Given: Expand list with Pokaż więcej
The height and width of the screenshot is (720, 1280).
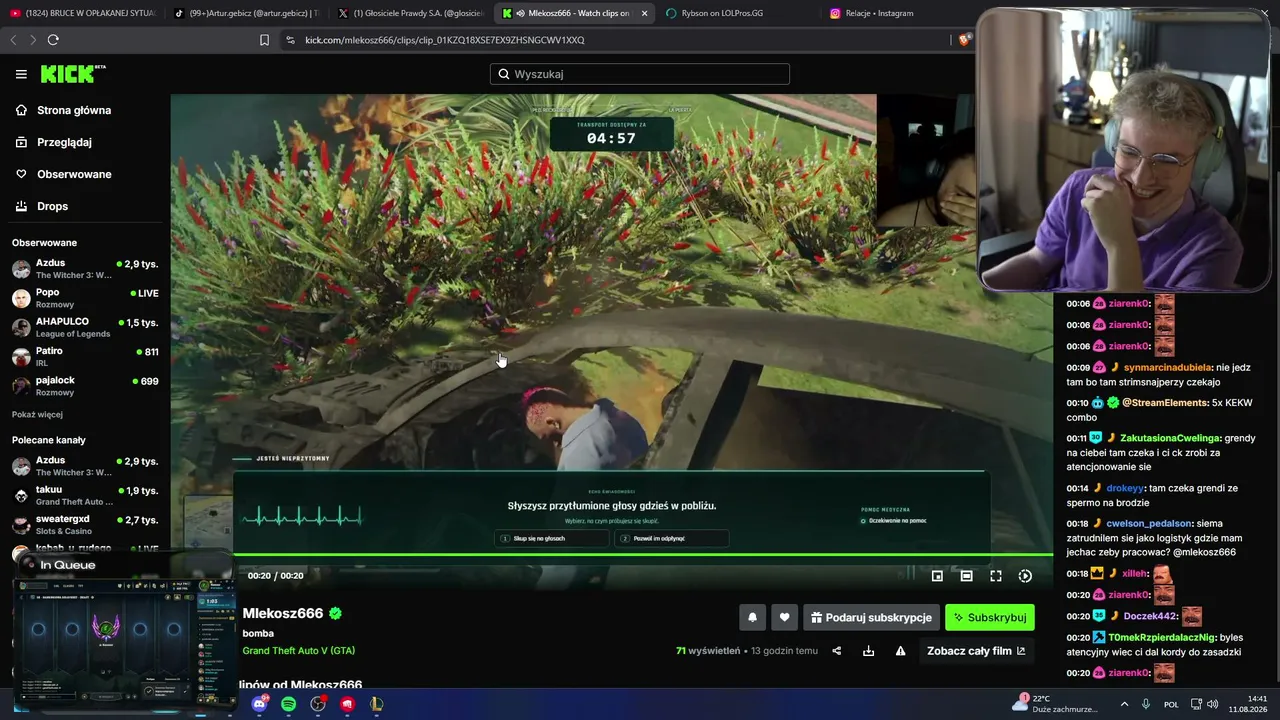Looking at the screenshot, I should tap(37, 414).
